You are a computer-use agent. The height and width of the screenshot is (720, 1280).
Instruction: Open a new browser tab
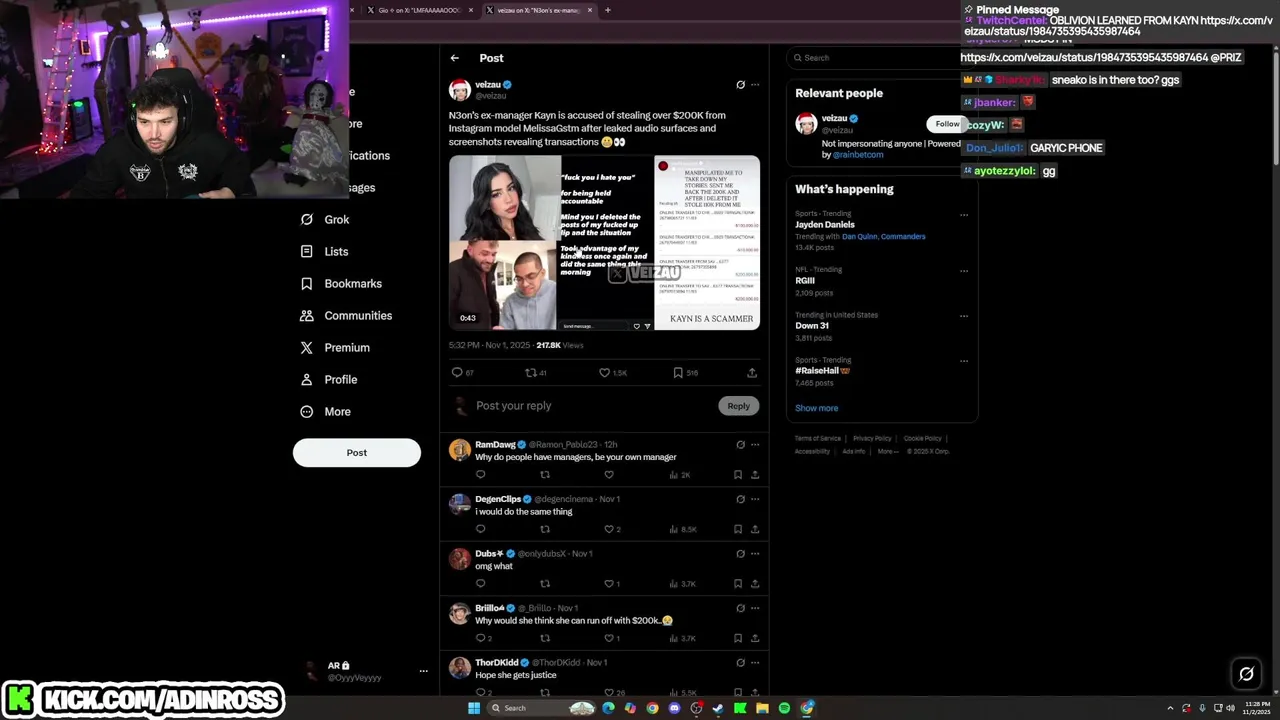(x=608, y=10)
